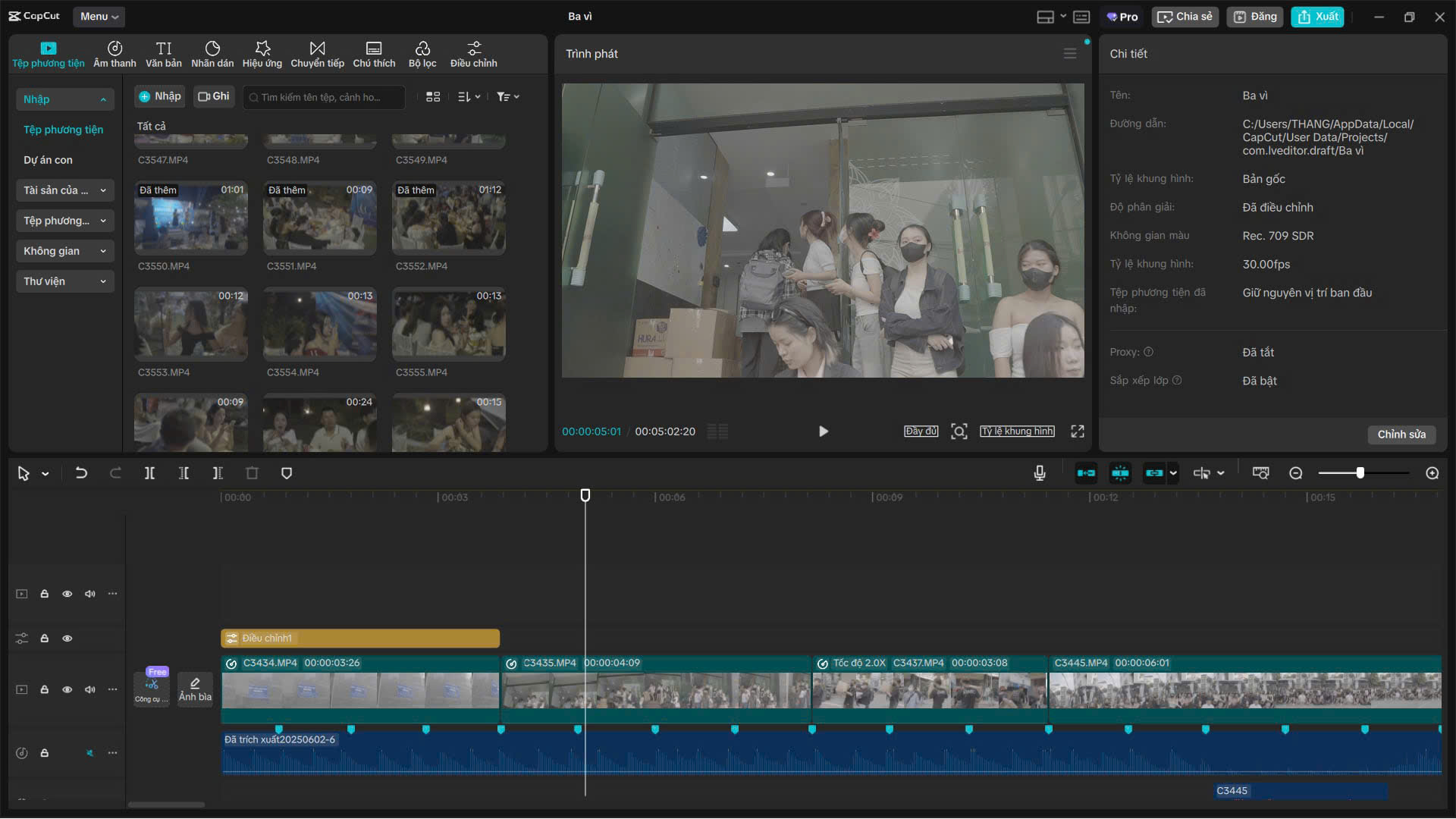
Task: Click the timeline zoom out icon
Action: coord(1296,473)
